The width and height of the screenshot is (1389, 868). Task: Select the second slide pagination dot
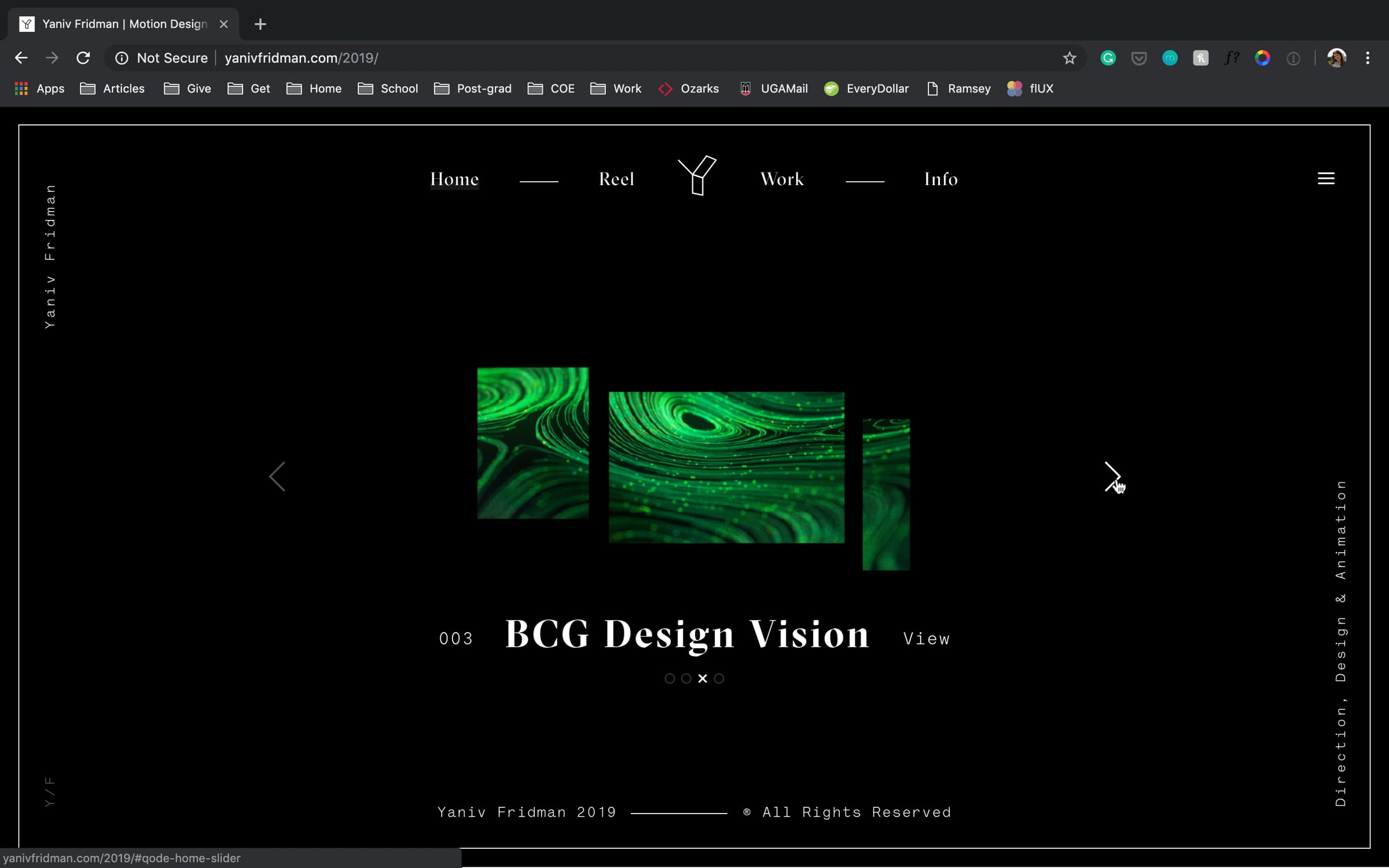(686, 678)
